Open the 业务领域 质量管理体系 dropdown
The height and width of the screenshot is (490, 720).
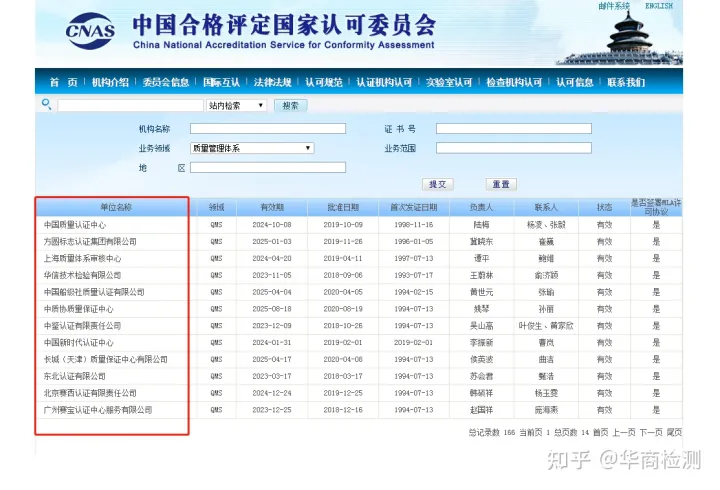tap(252, 148)
